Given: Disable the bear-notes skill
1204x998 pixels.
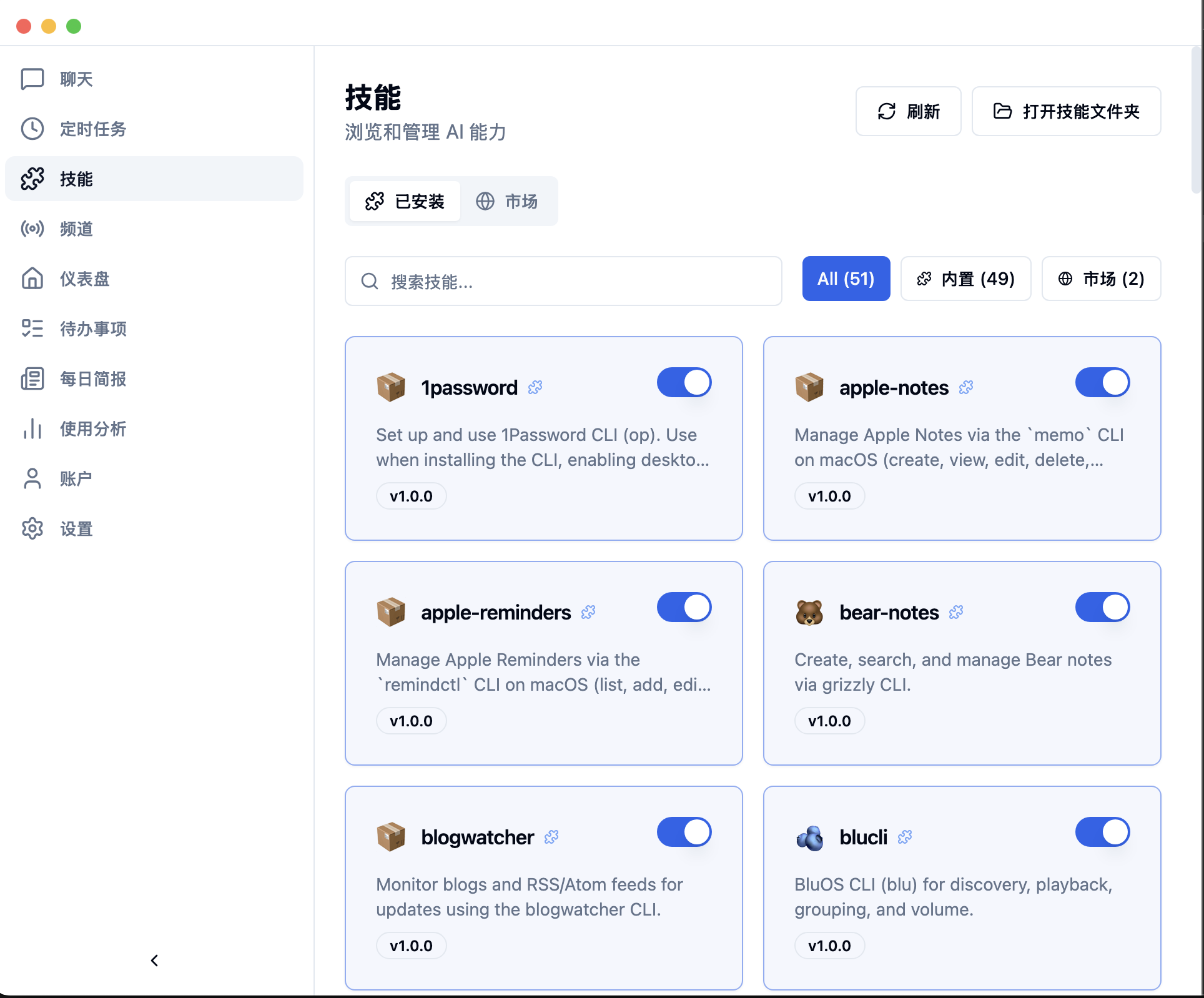Looking at the screenshot, I should 1102,607.
